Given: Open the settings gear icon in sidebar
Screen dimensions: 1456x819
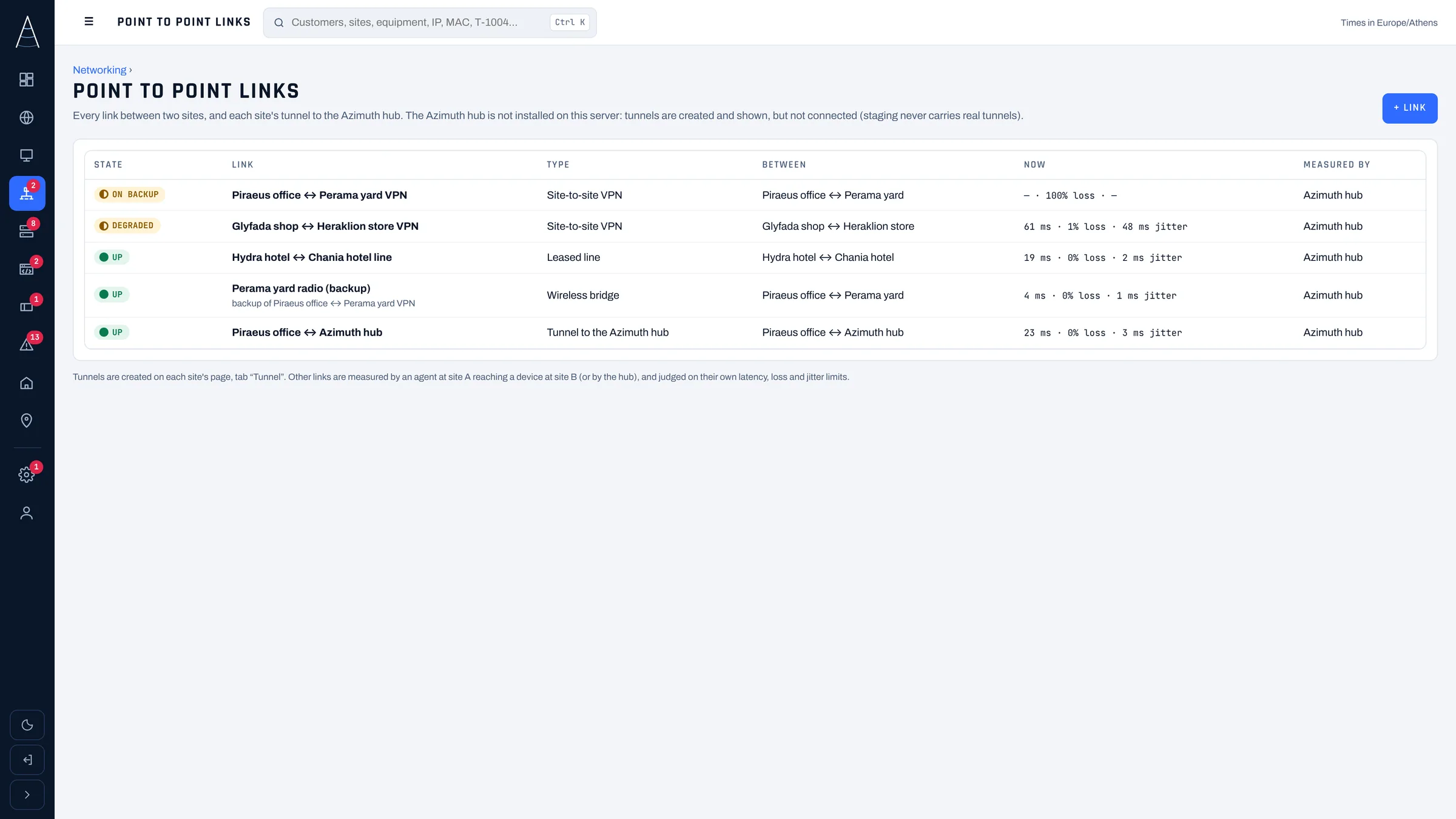Looking at the screenshot, I should [x=27, y=475].
